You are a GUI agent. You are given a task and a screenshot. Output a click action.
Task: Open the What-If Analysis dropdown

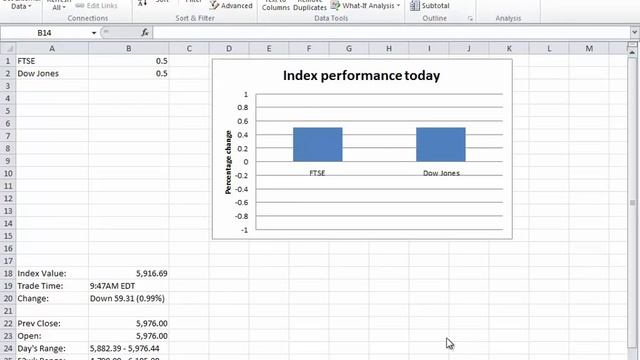(x=365, y=5)
